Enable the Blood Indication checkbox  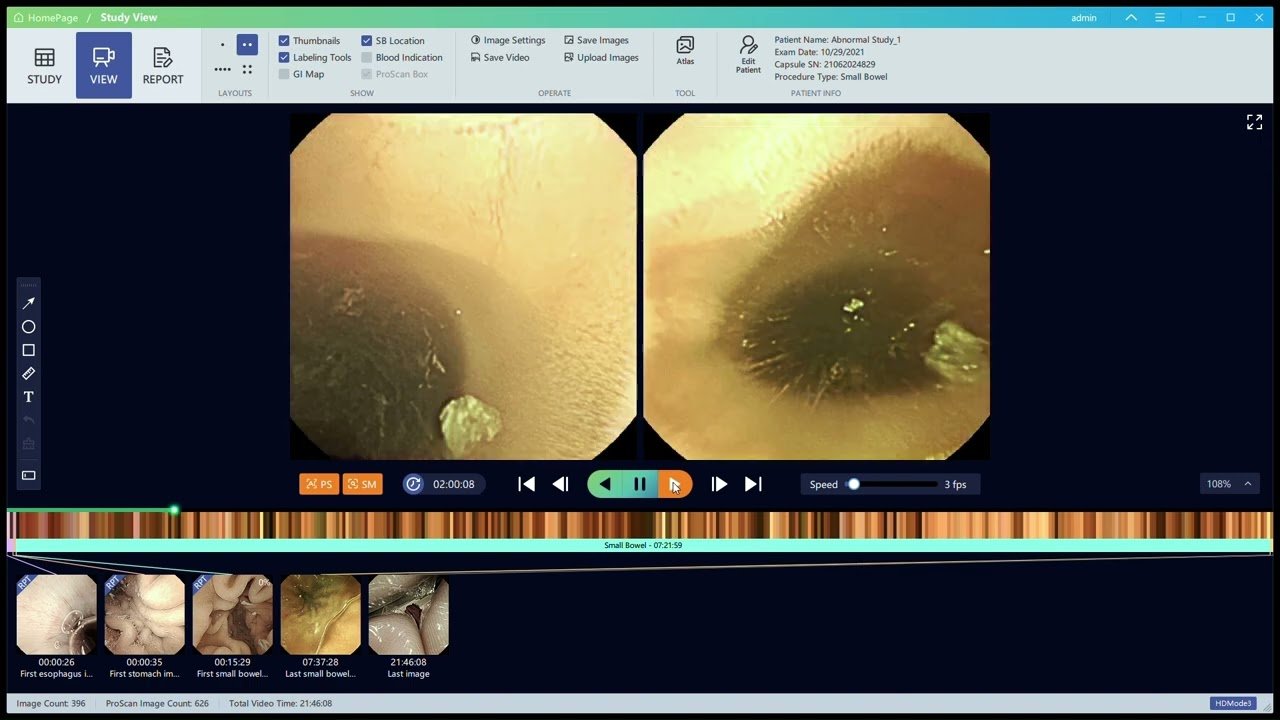367,58
